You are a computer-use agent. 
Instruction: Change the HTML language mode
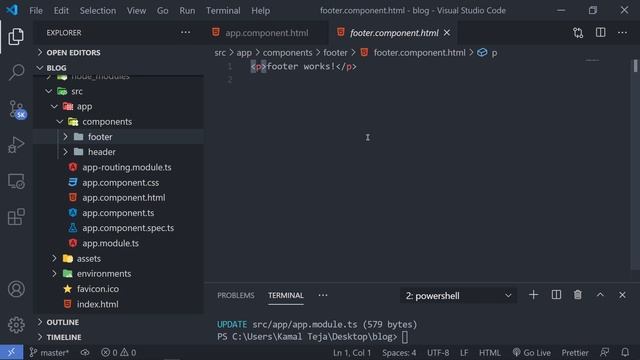click(x=489, y=352)
